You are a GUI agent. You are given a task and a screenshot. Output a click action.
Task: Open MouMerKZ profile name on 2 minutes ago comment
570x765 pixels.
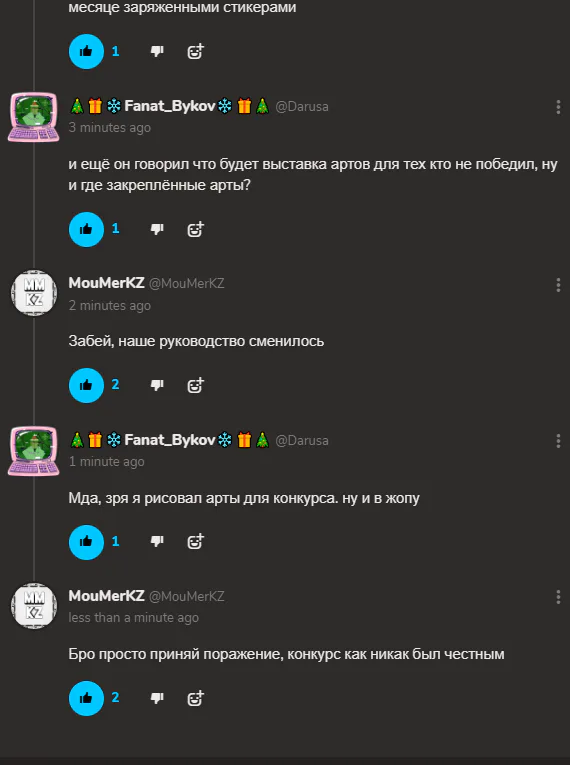coord(106,283)
